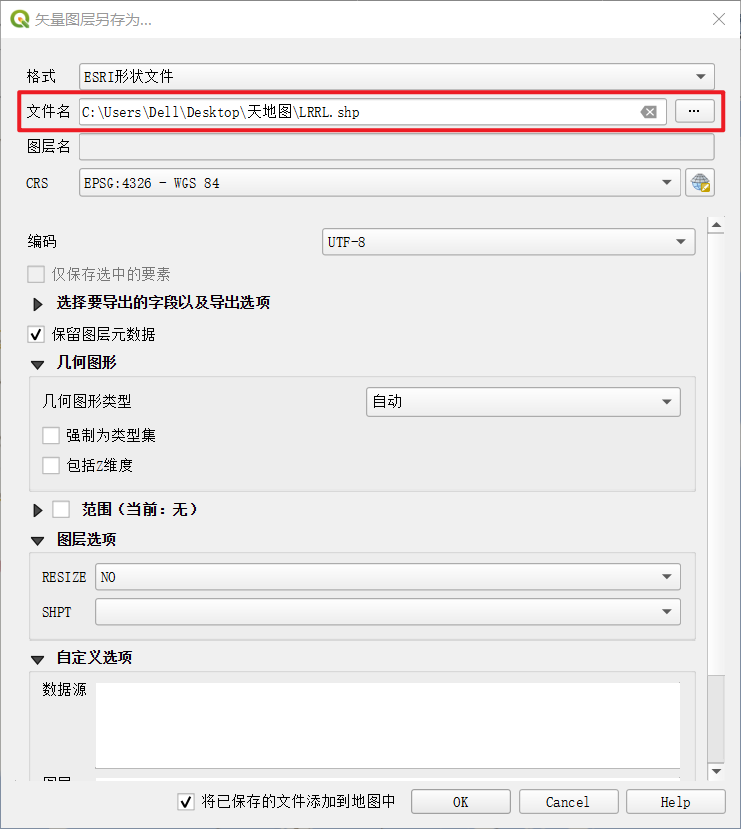Click the vertical scrollbar thumb
The height and width of the screenshot is (829, 741).
click(716, 719)
